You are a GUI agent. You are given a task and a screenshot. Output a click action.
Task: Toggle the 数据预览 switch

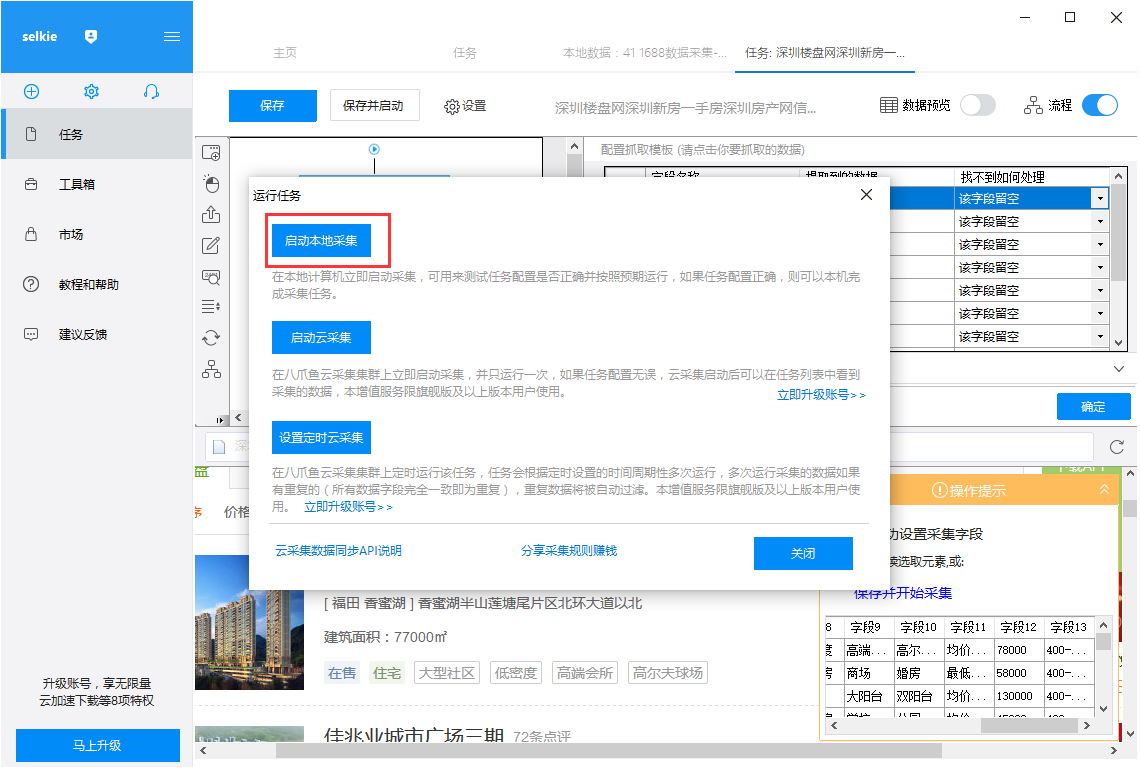[977, 105]
